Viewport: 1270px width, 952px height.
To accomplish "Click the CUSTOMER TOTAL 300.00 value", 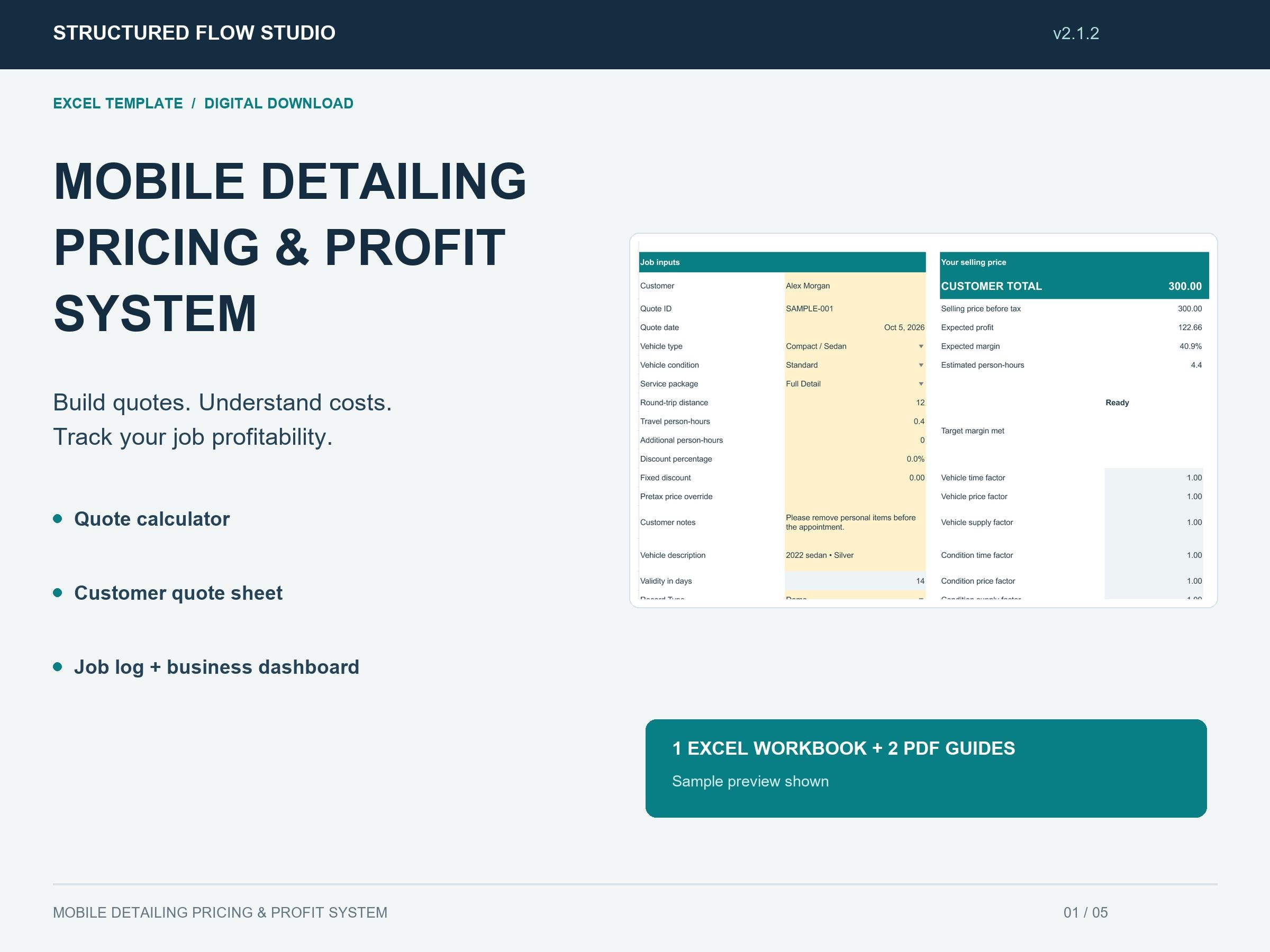I will click(x=1184, y=286).
